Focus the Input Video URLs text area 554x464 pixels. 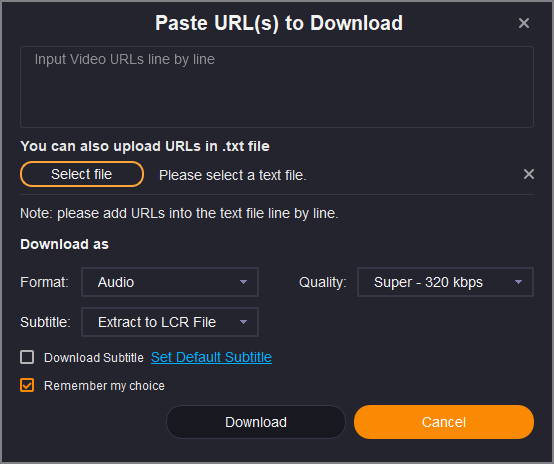point(277,87)
